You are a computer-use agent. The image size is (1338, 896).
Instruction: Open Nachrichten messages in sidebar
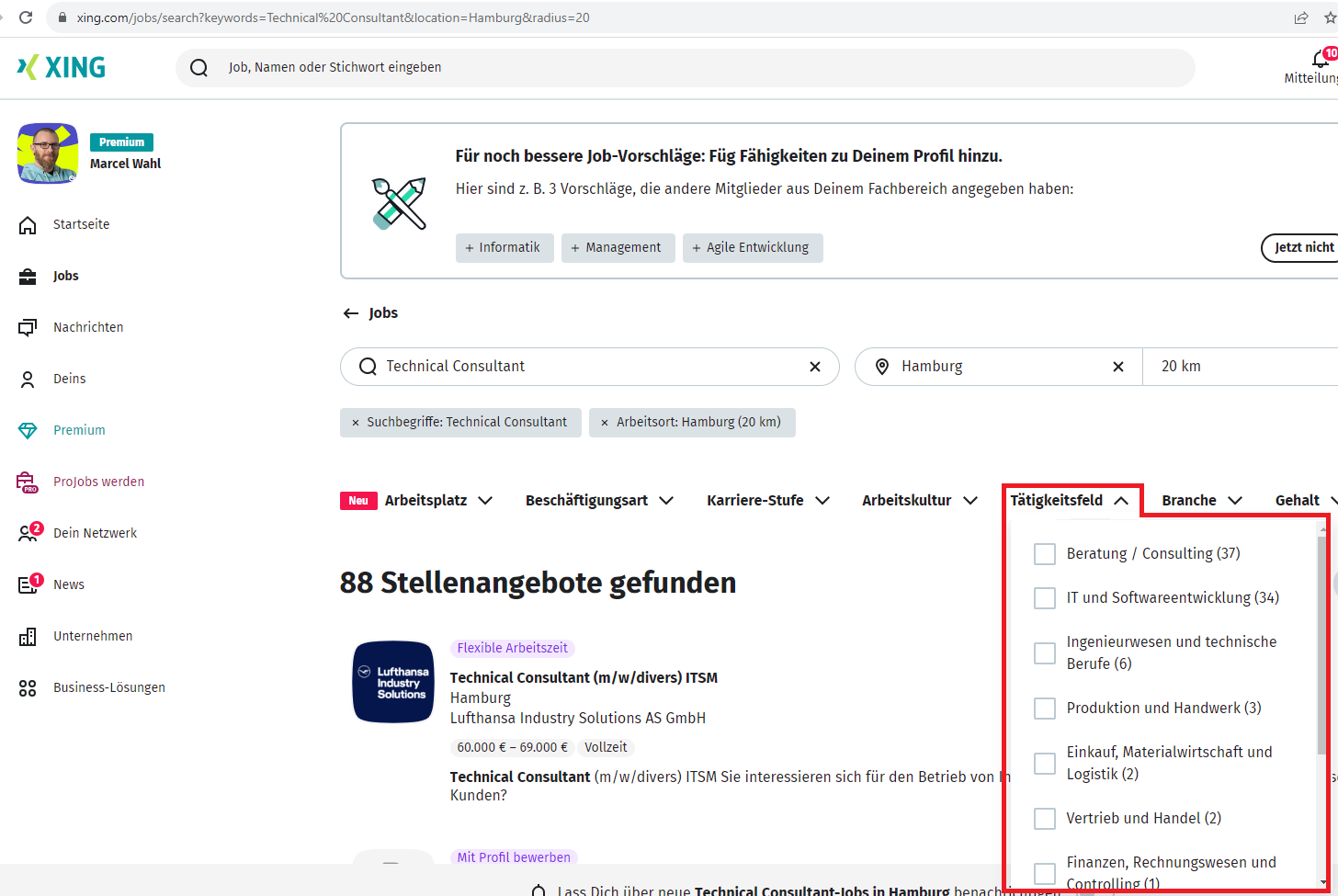click(87, 327)
